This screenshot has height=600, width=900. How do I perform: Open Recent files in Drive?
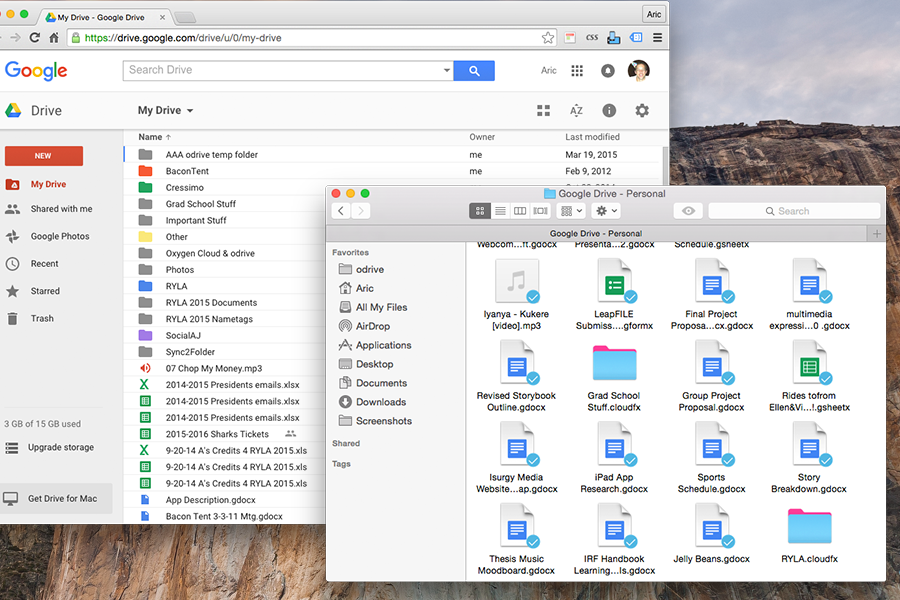pyautogui.click(x=44, y=264)
